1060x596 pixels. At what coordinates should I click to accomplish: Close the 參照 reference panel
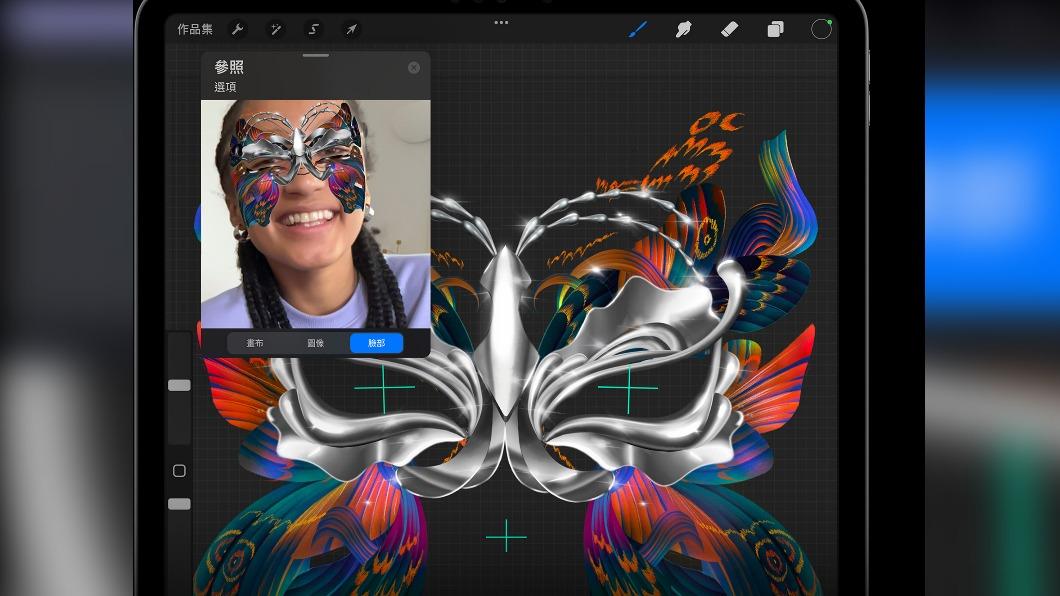(x=414, y=68)
